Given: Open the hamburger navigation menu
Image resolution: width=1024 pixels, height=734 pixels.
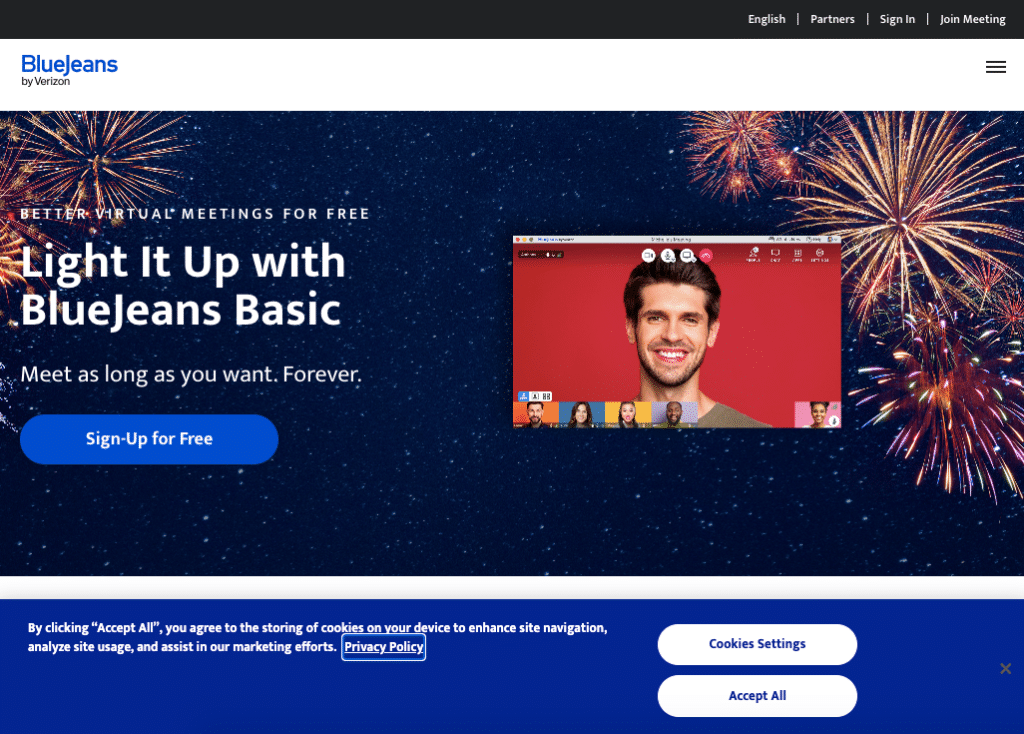Looking at the screenshot, I should (995, 67).
